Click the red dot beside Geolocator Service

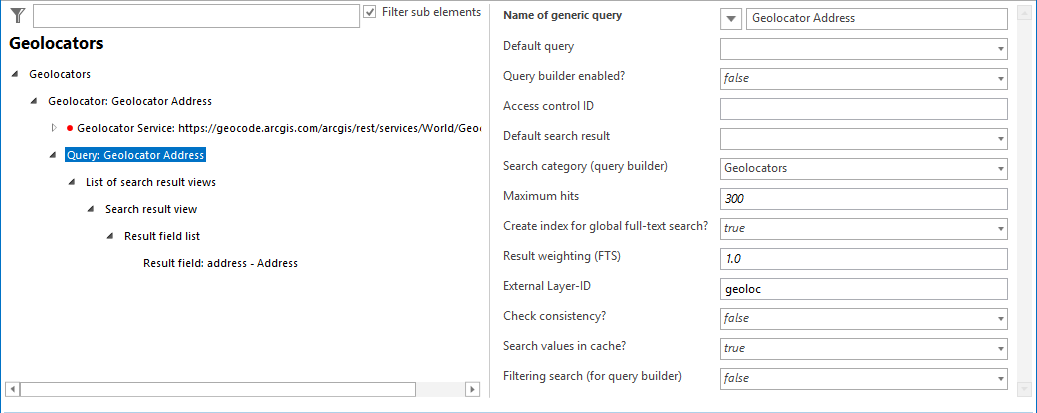click(70, 128)
